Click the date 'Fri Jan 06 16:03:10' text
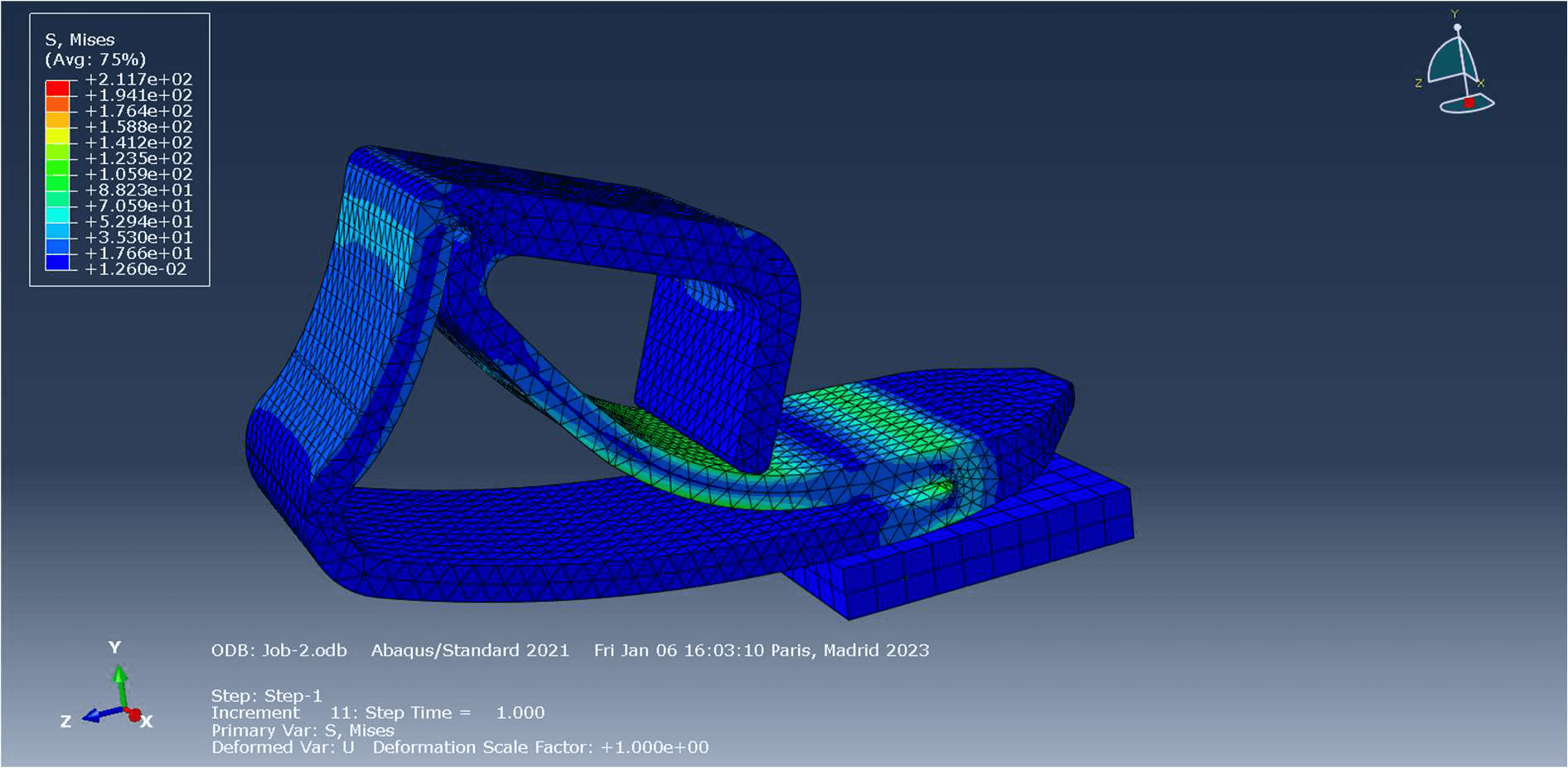 point(679,650)
